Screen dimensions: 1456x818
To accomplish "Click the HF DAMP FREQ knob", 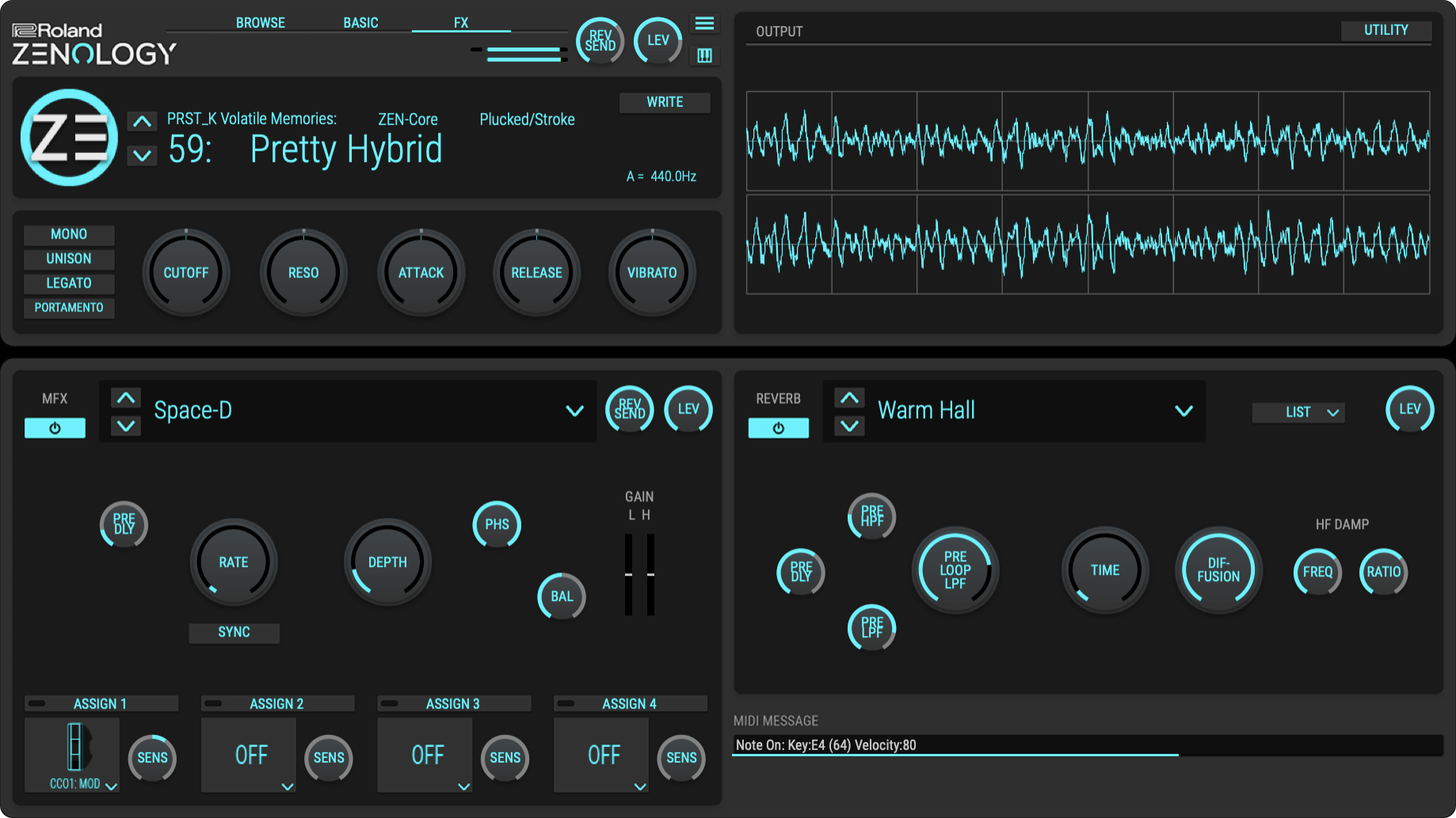I will click(1318, 572).
